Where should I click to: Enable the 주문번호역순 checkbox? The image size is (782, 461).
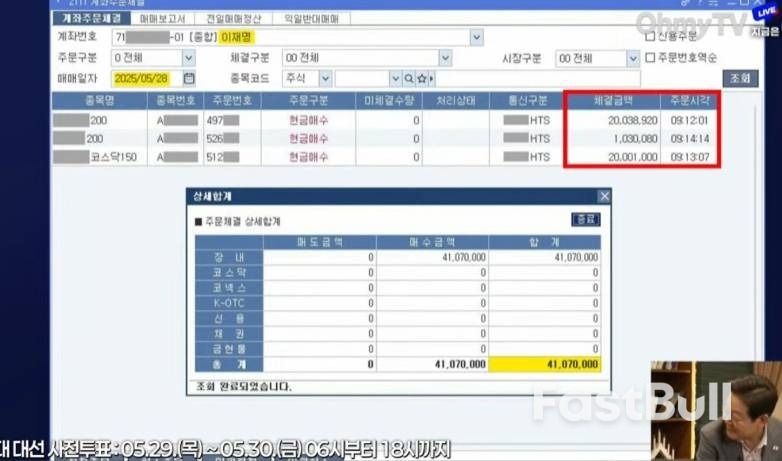click(650, 58)
